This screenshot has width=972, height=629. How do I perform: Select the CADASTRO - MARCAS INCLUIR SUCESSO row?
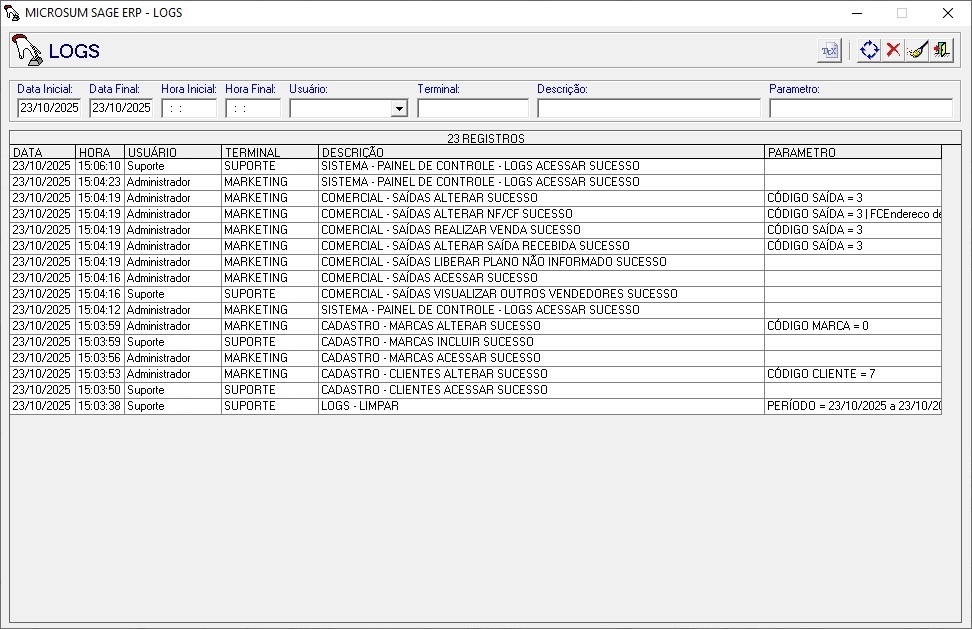tap(540, 342)
